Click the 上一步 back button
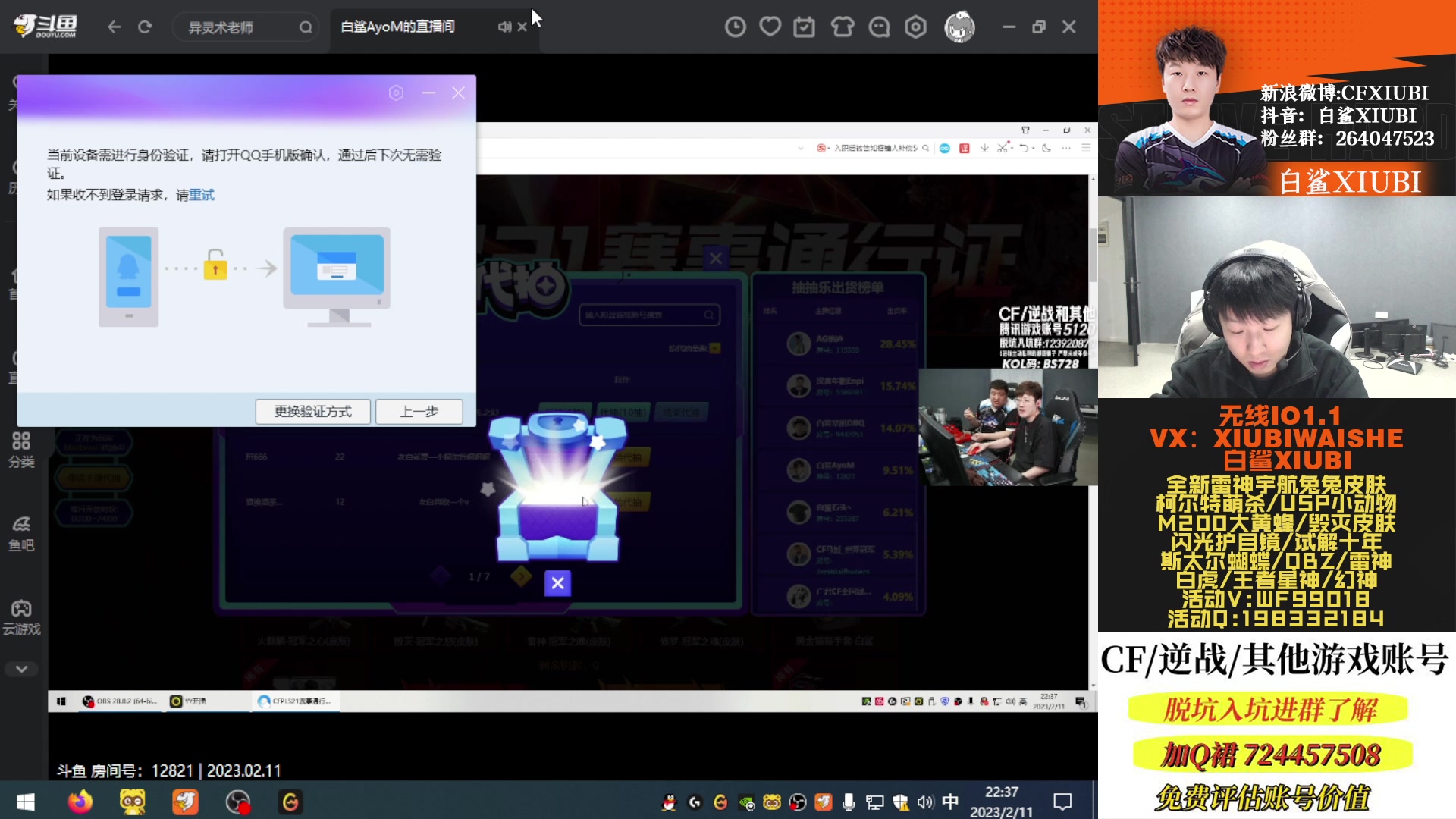 pos(419,411)
